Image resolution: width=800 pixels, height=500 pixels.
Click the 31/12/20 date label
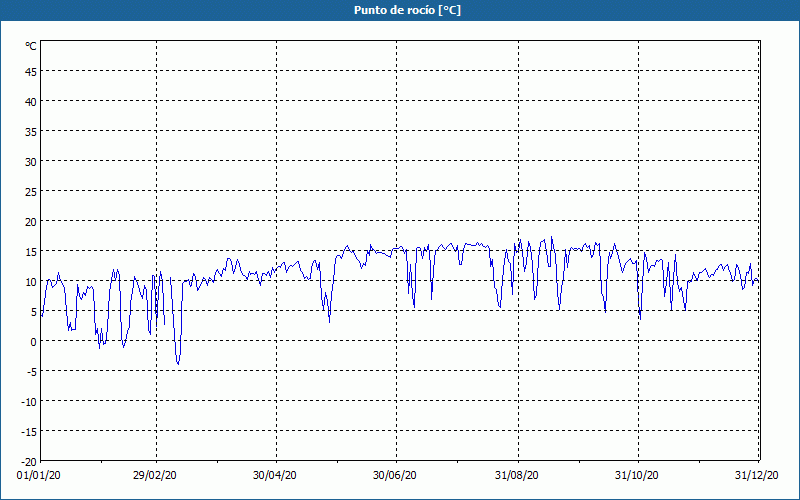757,475
